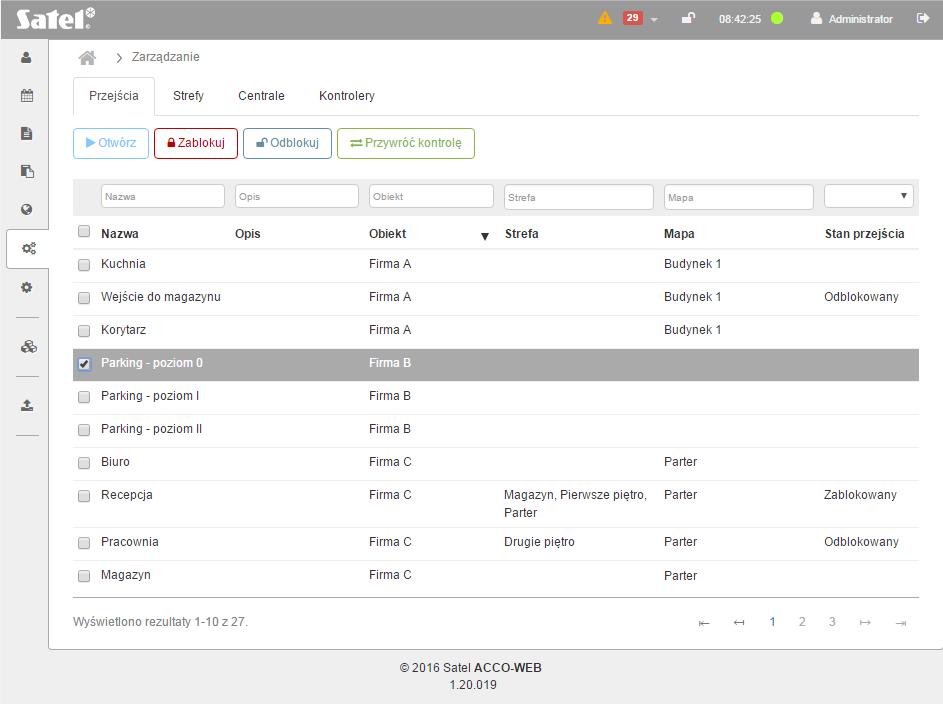Open the calendar icon in sidebar

26,96
